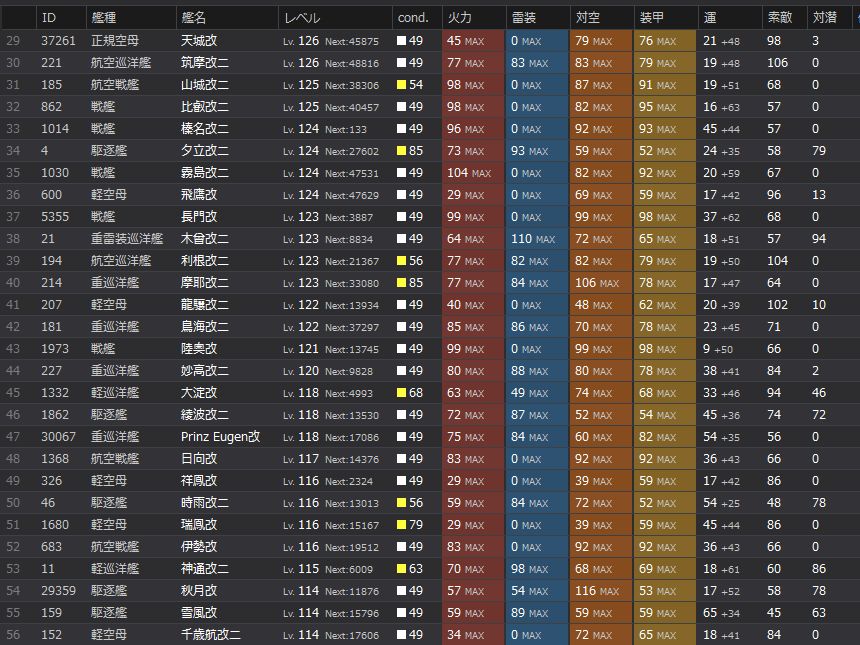Select ship name Prinz Eugen改
The image size is (860, 645).
point(220,437)
